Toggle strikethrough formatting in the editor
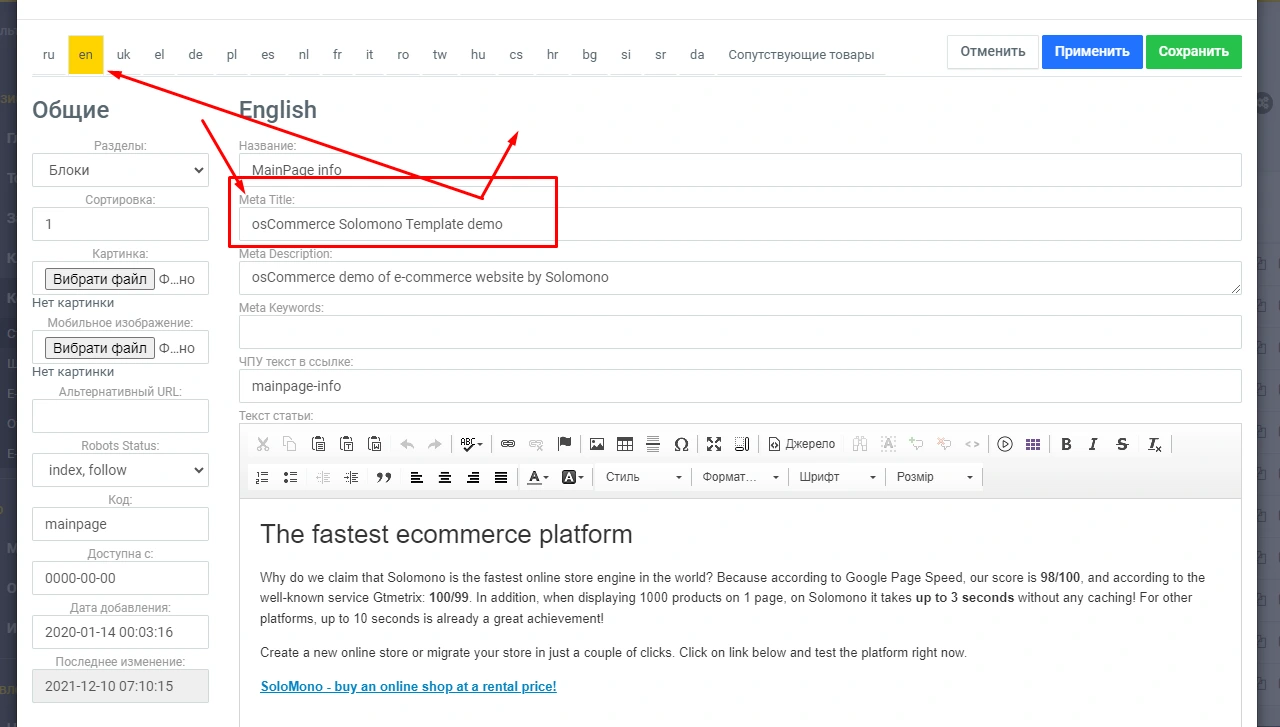 1122,444
